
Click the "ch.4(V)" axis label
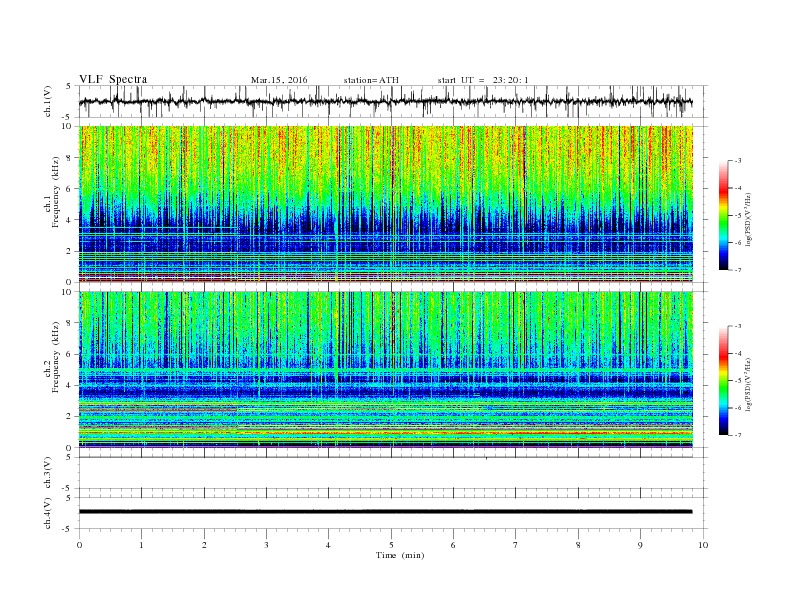pos(48,514)
